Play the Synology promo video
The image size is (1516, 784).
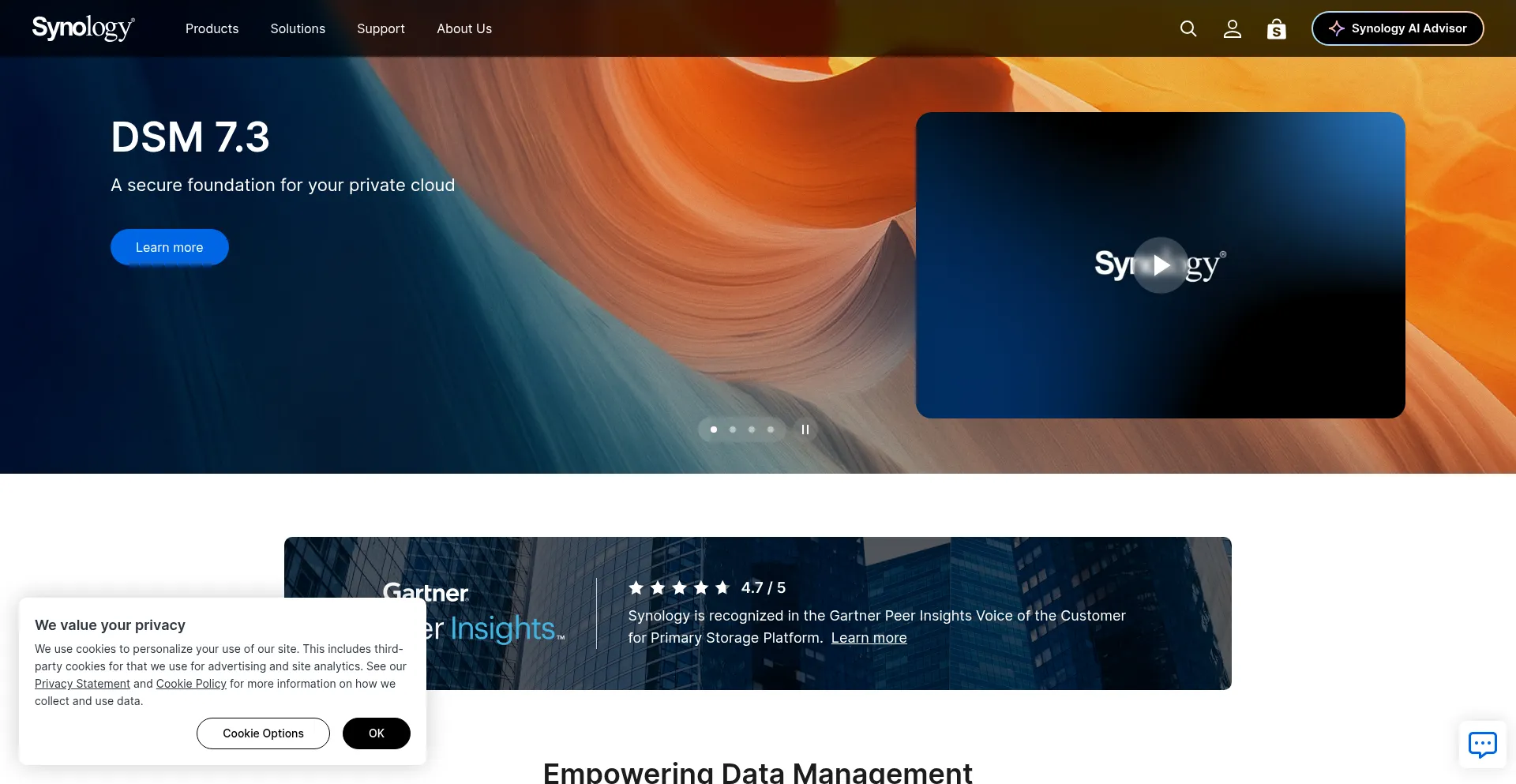tap(1160, 265)
